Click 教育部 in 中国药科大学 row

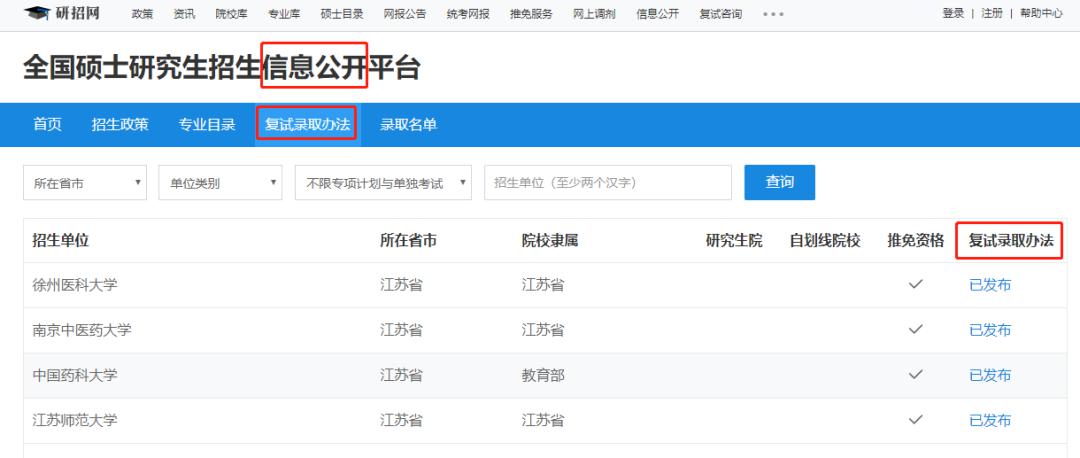tap(543, 375)
